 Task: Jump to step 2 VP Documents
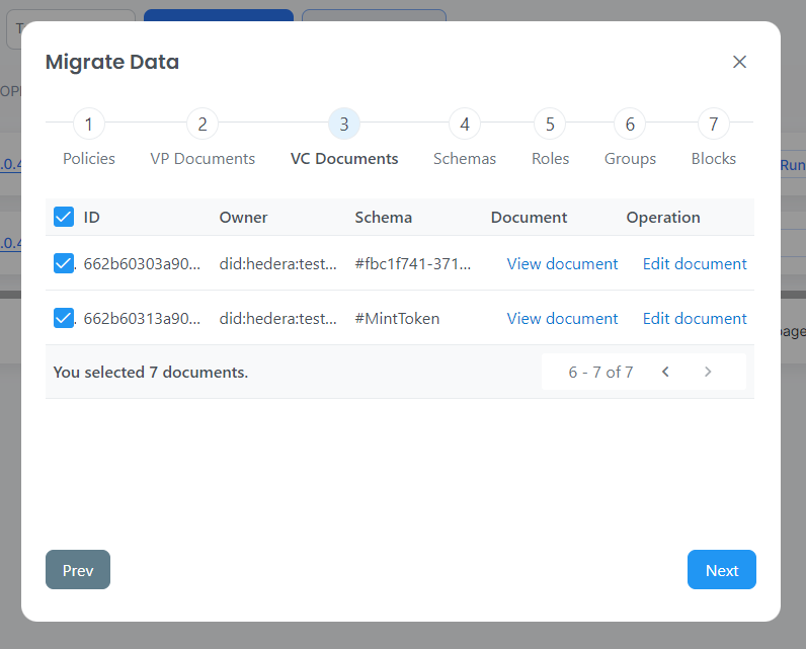202,125
